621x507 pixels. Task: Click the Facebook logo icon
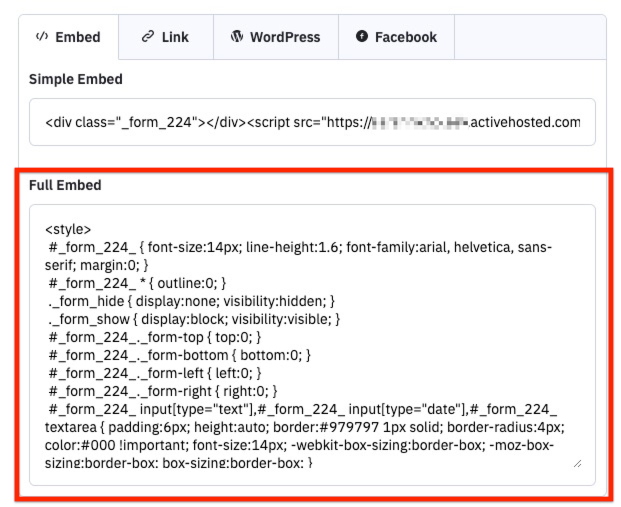[x=362, y=37]
